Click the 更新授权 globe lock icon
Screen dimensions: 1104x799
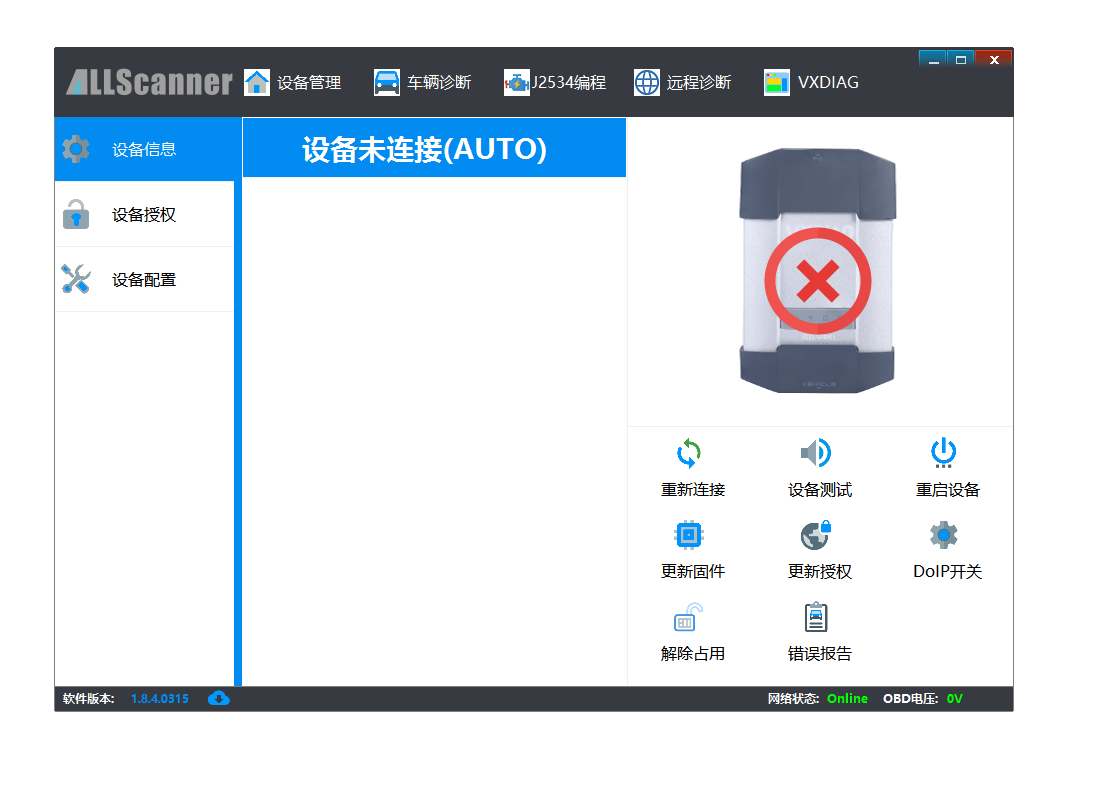click(816, 535)
